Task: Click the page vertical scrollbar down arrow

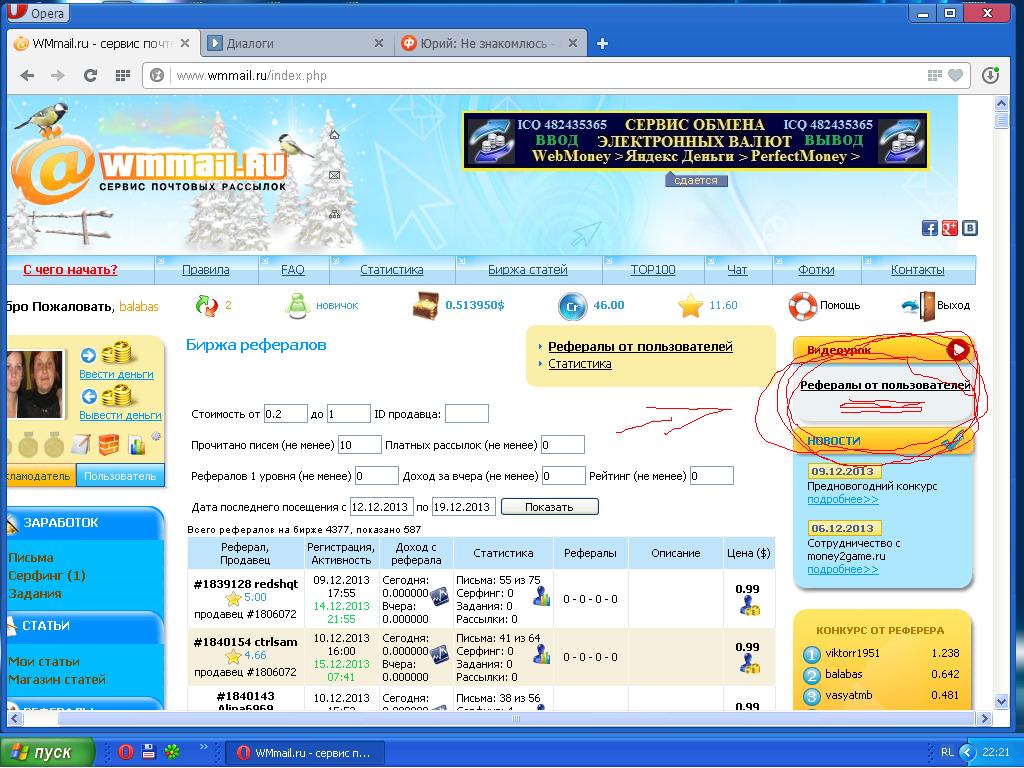Action: tap(1001, 701)
